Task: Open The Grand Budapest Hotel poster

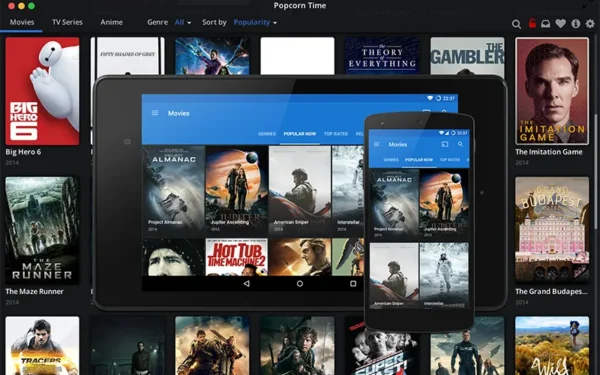Action: 552,230
